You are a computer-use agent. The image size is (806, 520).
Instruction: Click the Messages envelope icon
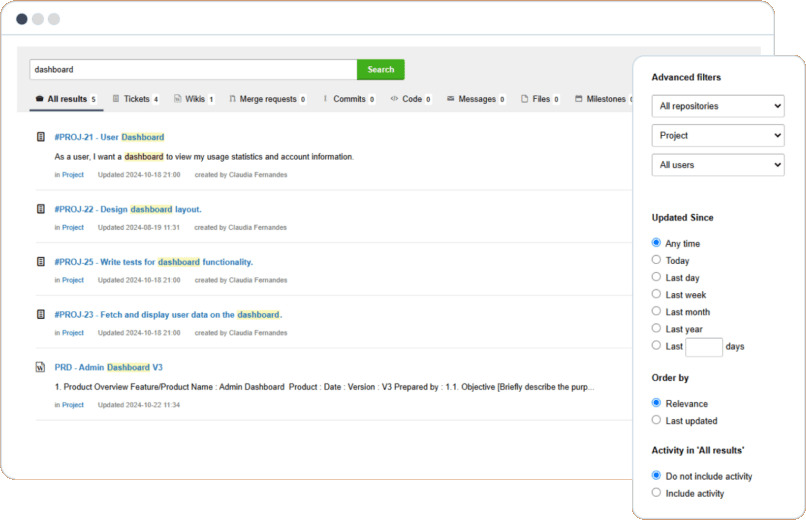(x=451, y=99)
